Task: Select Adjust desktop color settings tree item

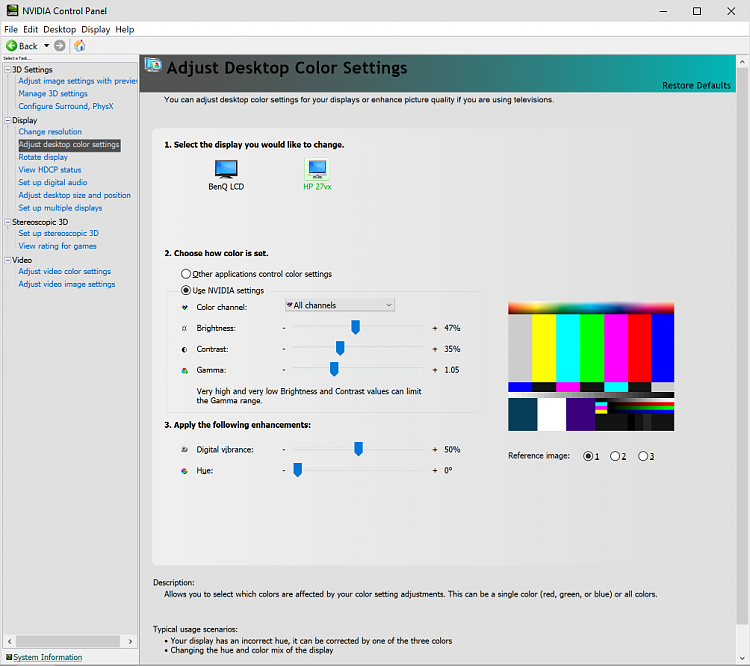Action: click(69, 144)
